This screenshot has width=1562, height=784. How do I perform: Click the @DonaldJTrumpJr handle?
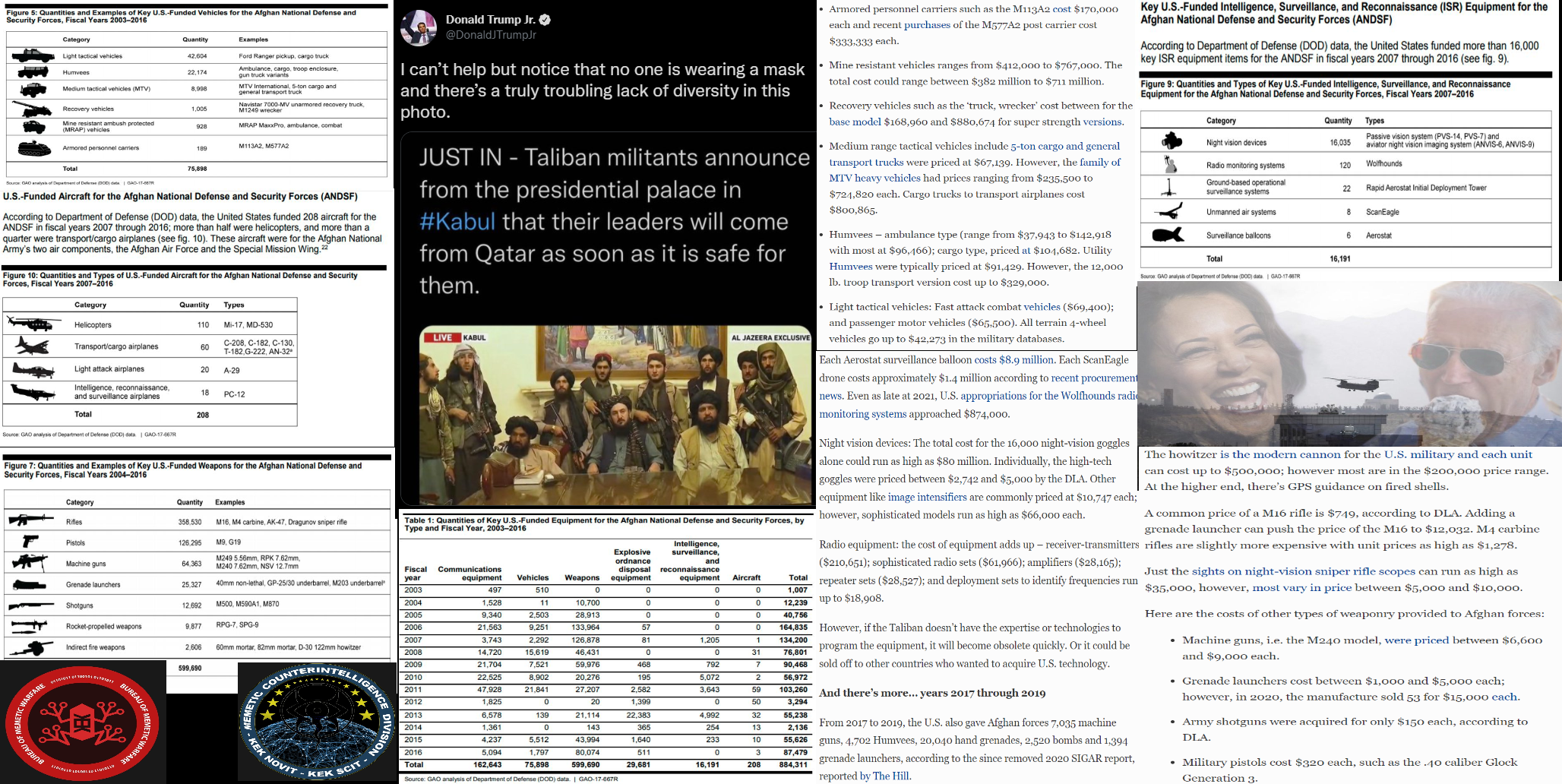pos(491,35)
